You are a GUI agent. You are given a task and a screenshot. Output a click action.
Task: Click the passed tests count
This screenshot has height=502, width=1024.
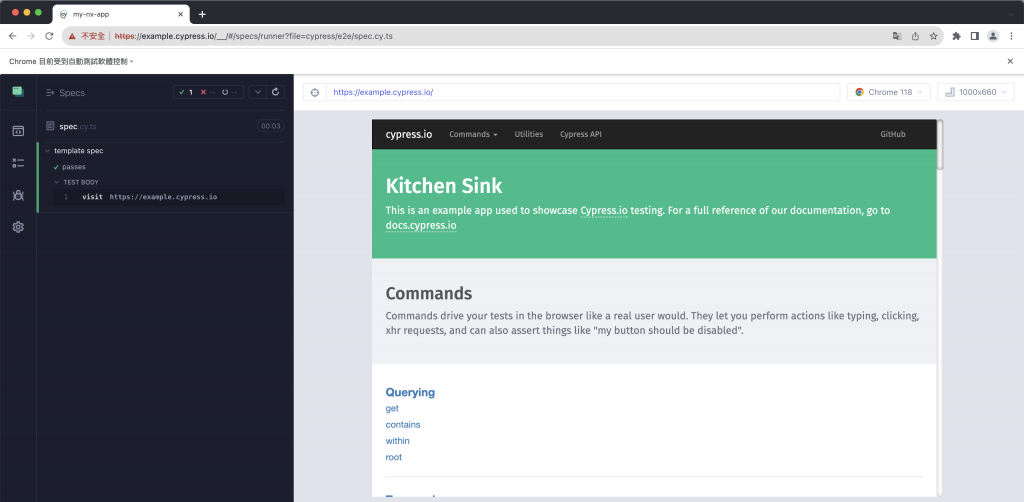(186, 93)
